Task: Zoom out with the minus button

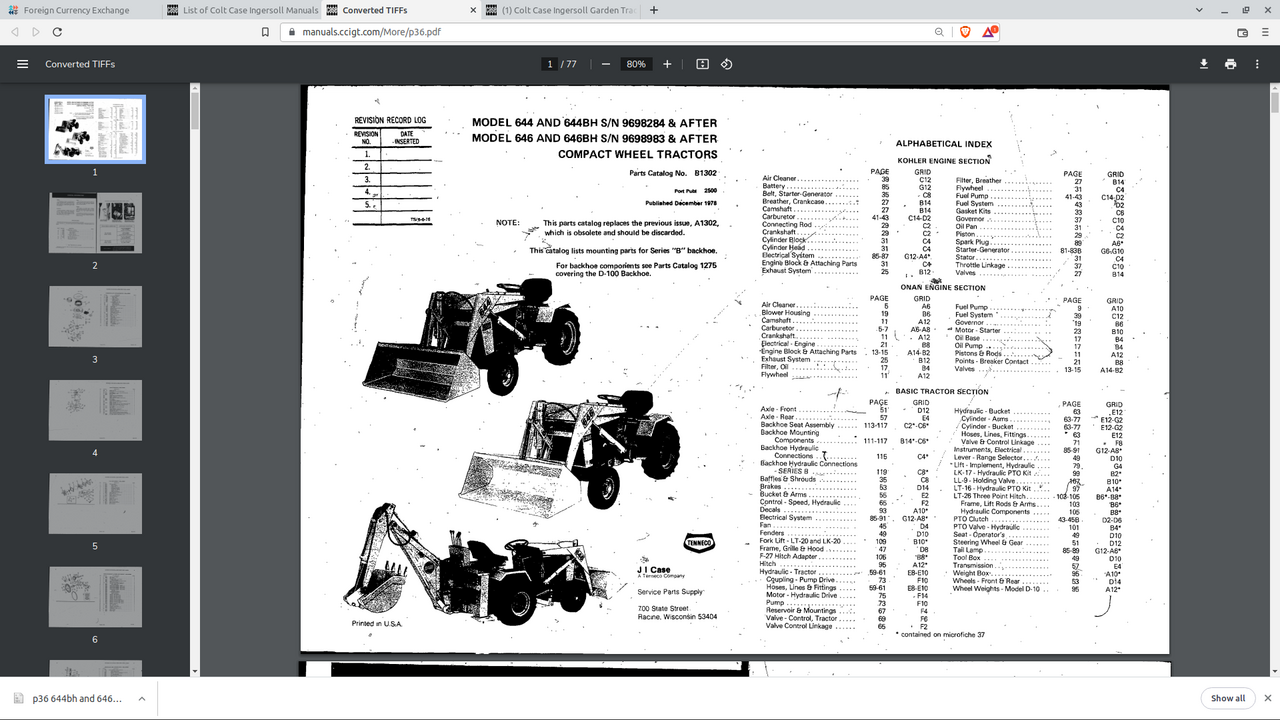Action: coord(605,64)
